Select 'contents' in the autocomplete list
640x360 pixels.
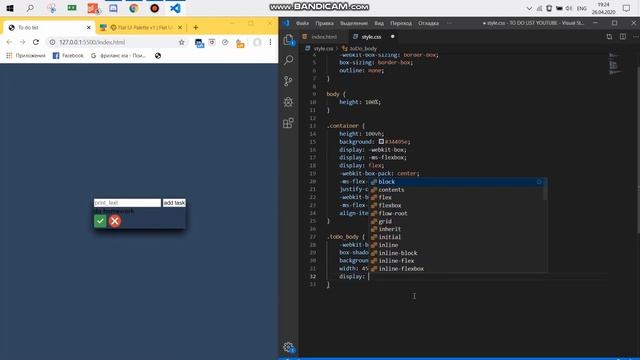[x=457, y=190]
